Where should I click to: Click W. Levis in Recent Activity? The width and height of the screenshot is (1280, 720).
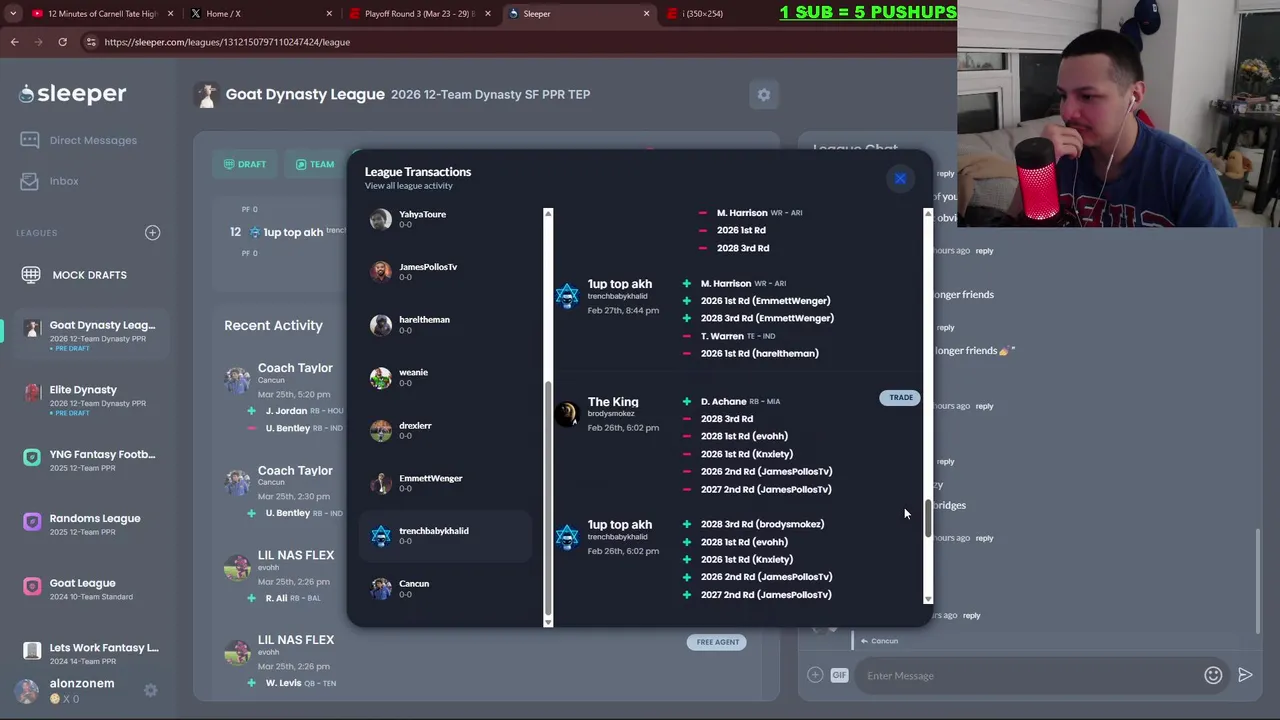click(300, 683)
